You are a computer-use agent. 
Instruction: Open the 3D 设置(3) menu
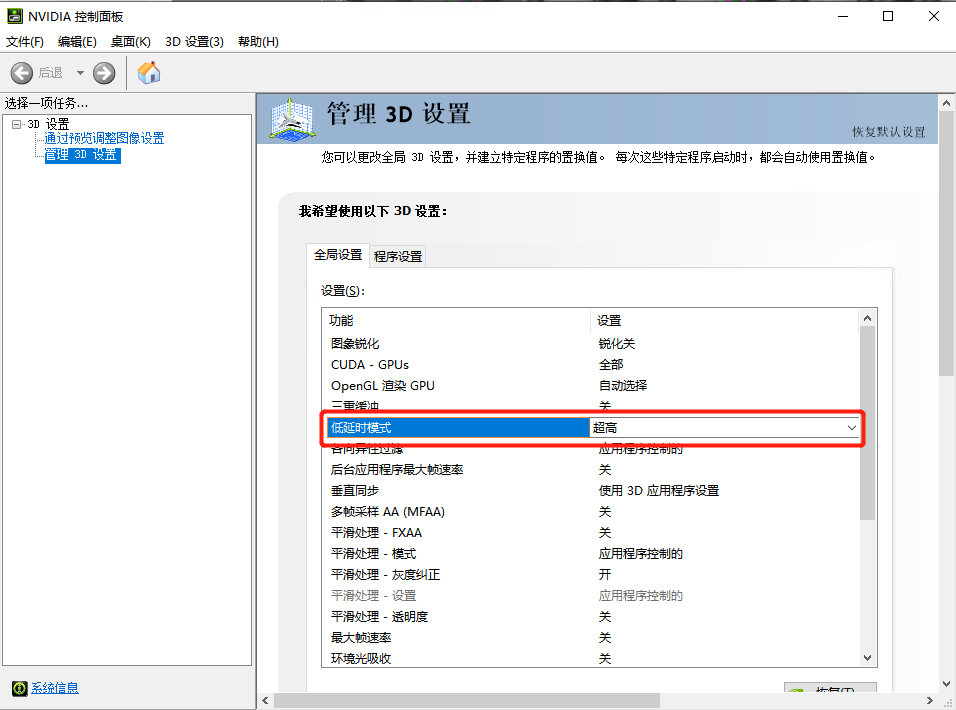tap(194, 41)
